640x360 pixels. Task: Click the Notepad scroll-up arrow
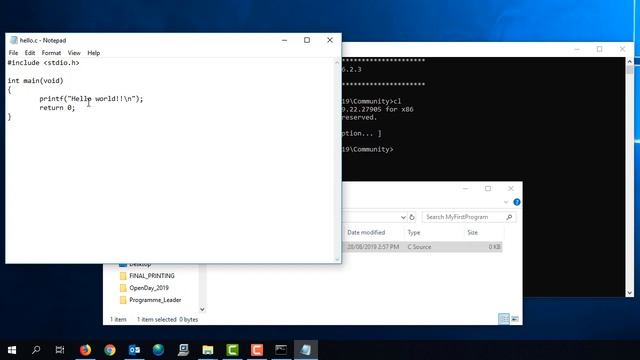(x=337, y=62)
